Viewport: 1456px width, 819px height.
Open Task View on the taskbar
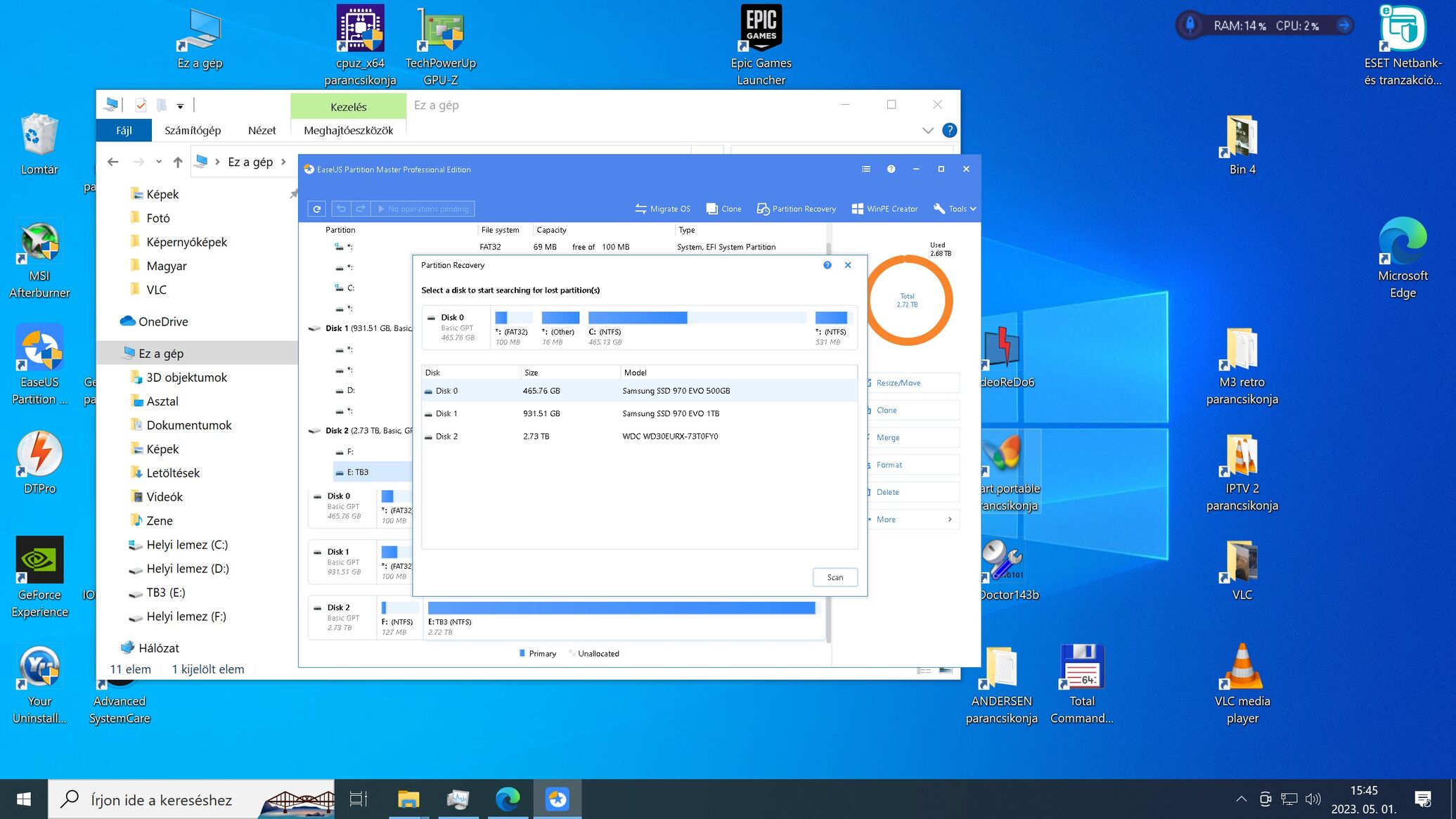359,799
